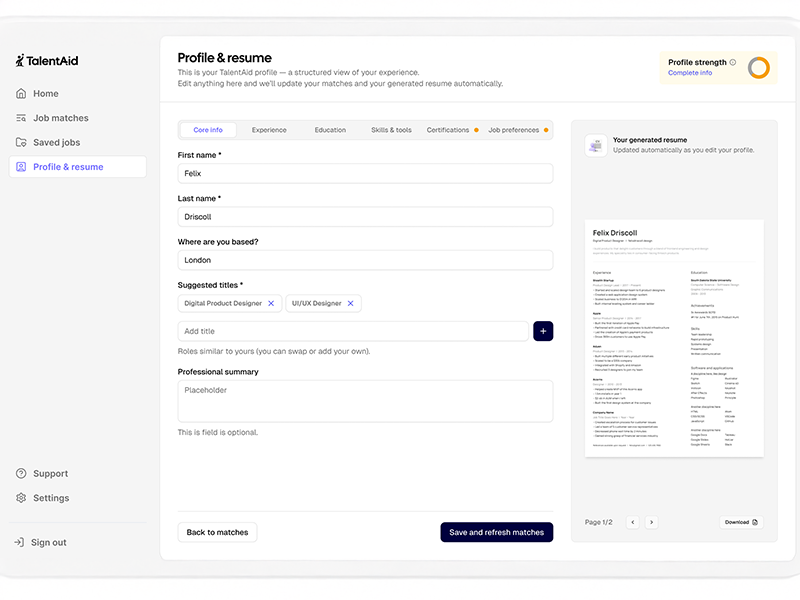Switch to the Certifications tab
Image resolution: width=800 pixels, height=600 pixels.
point(452,130)
